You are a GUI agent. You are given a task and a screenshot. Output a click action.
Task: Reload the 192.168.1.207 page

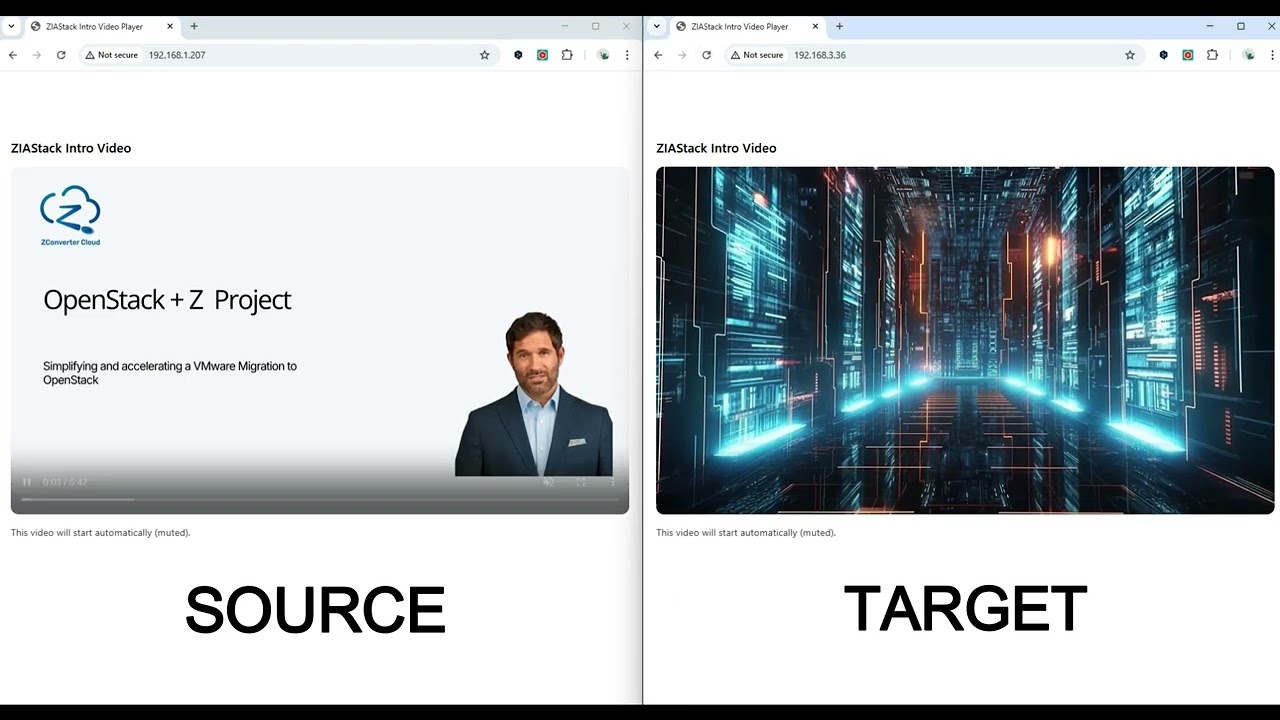pyautogui.click(x=61, y=55)
